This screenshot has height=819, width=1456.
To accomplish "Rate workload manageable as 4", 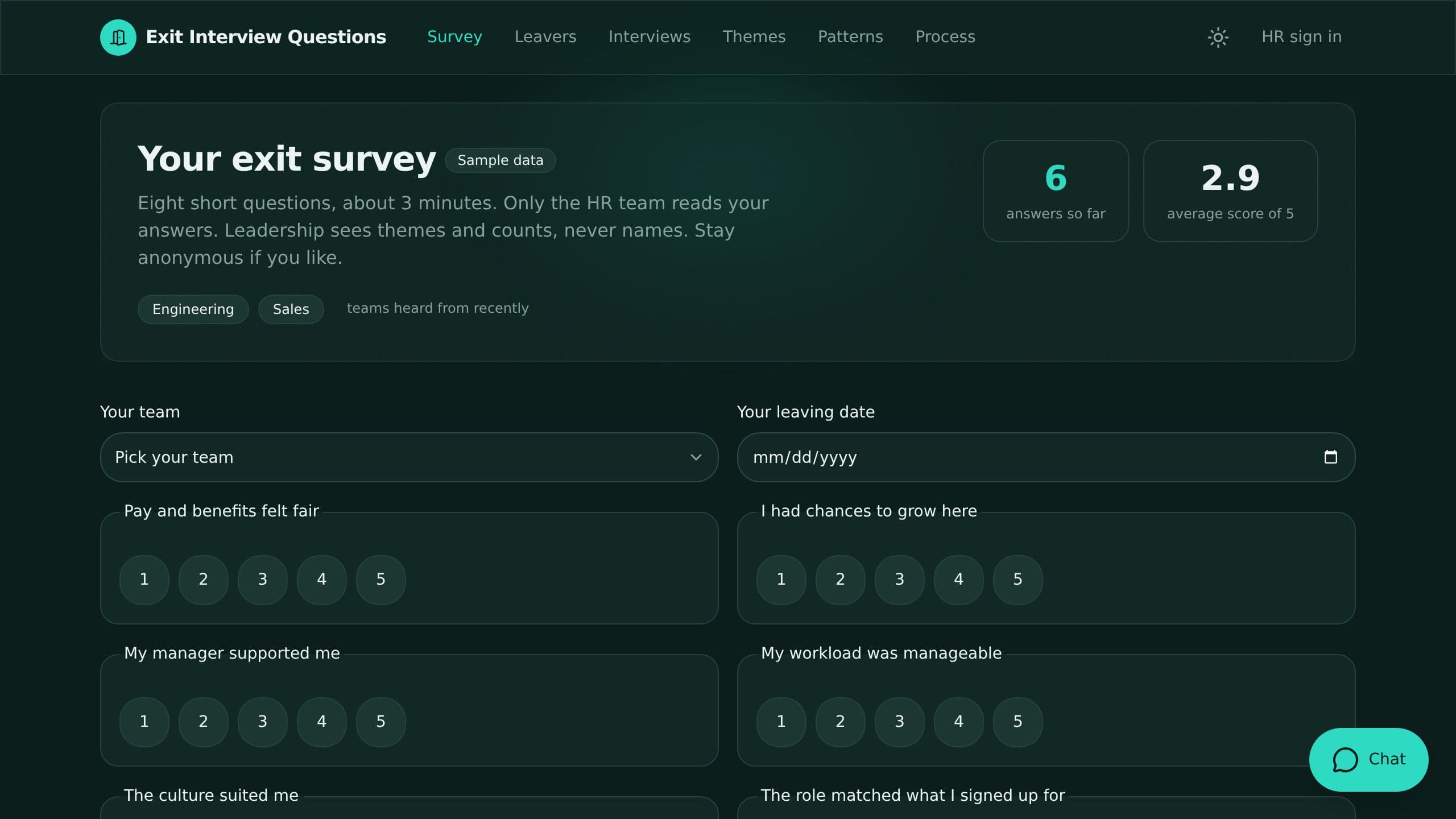I will (959, 722).
